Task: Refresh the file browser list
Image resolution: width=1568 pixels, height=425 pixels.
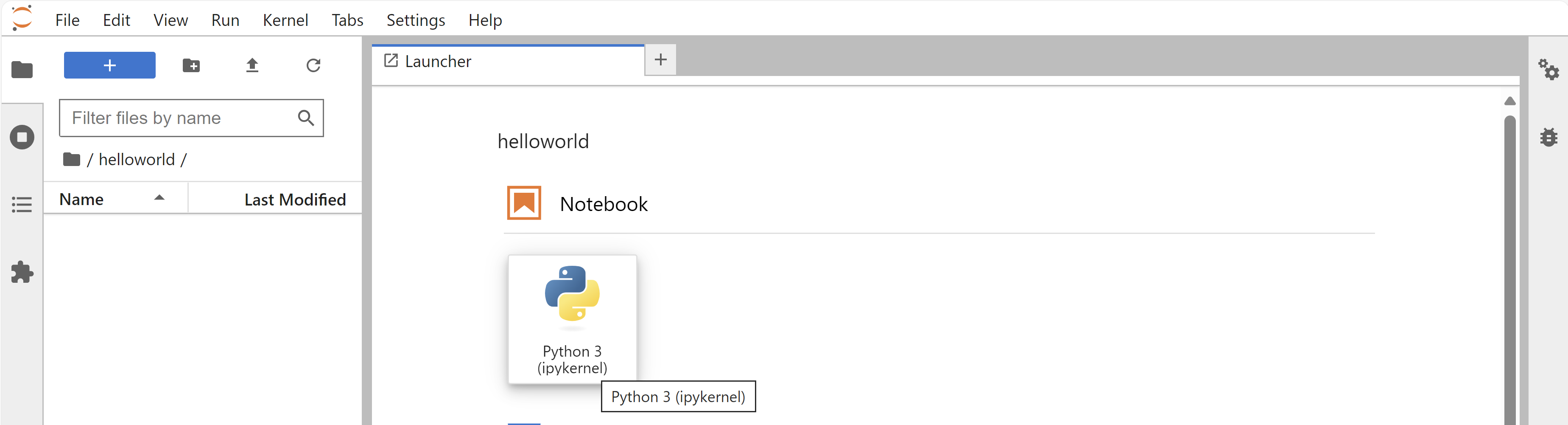Action: 313,65
